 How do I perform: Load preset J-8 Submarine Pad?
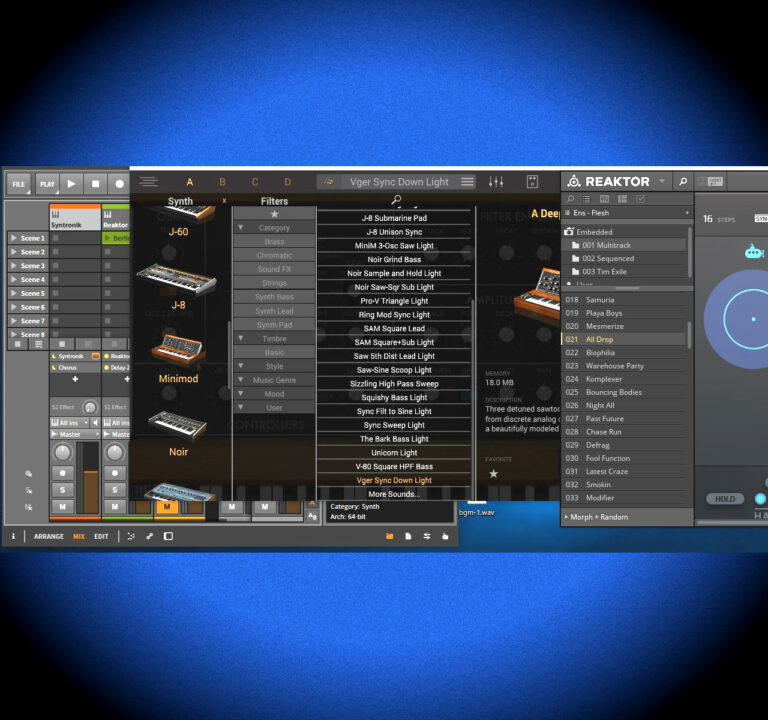(x=394, y=218)
